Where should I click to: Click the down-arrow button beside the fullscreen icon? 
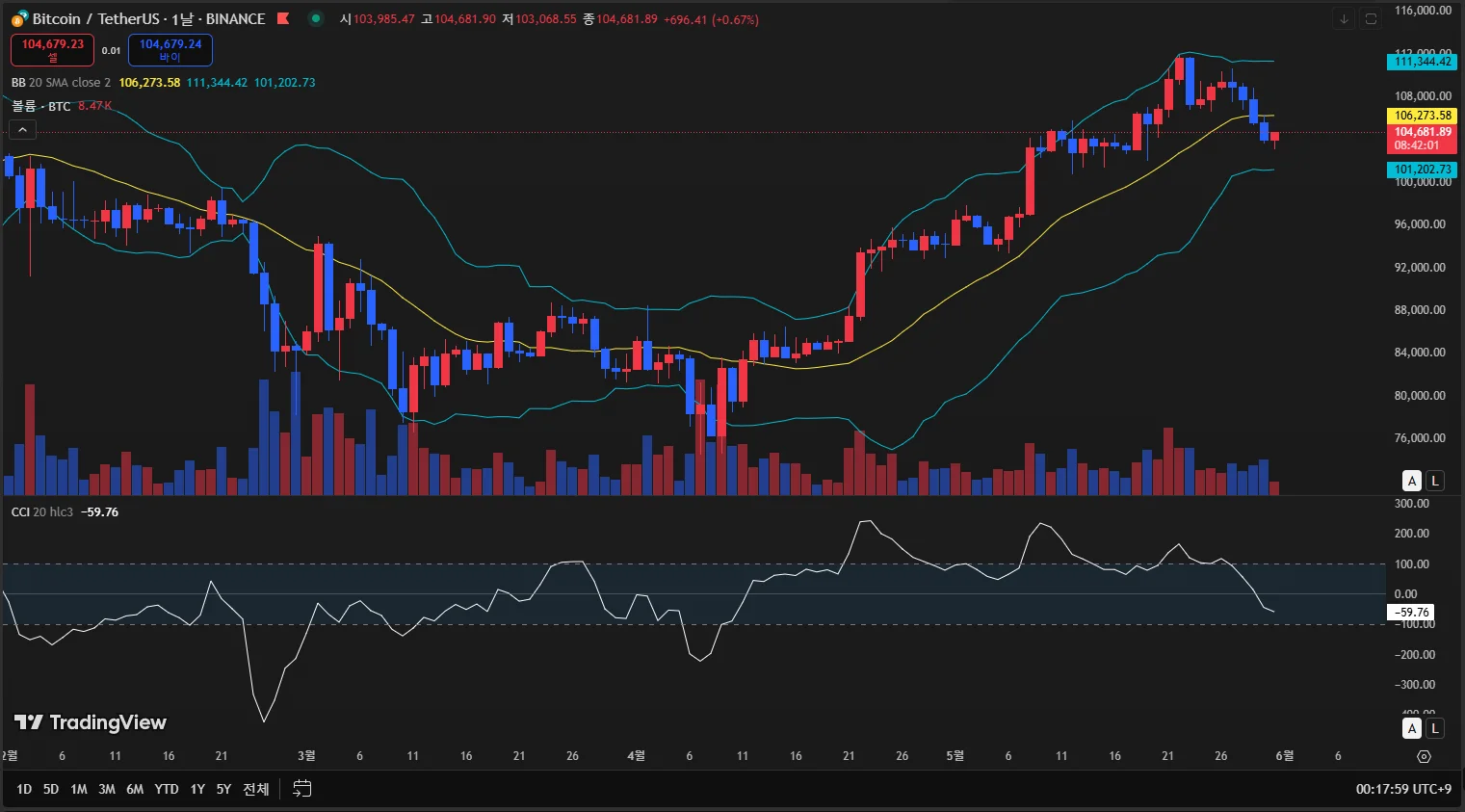point(1345,18)
